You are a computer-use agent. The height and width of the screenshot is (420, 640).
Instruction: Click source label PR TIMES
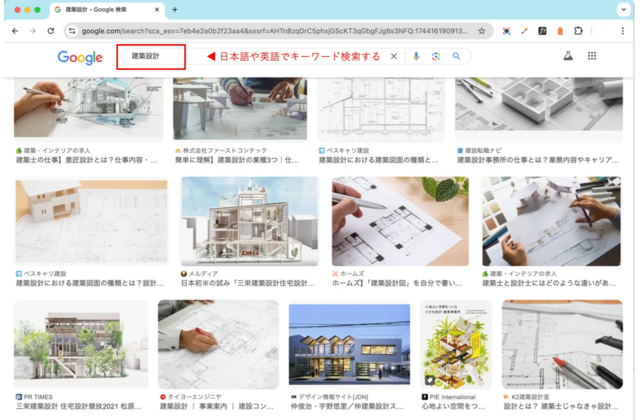click(38, 397)
